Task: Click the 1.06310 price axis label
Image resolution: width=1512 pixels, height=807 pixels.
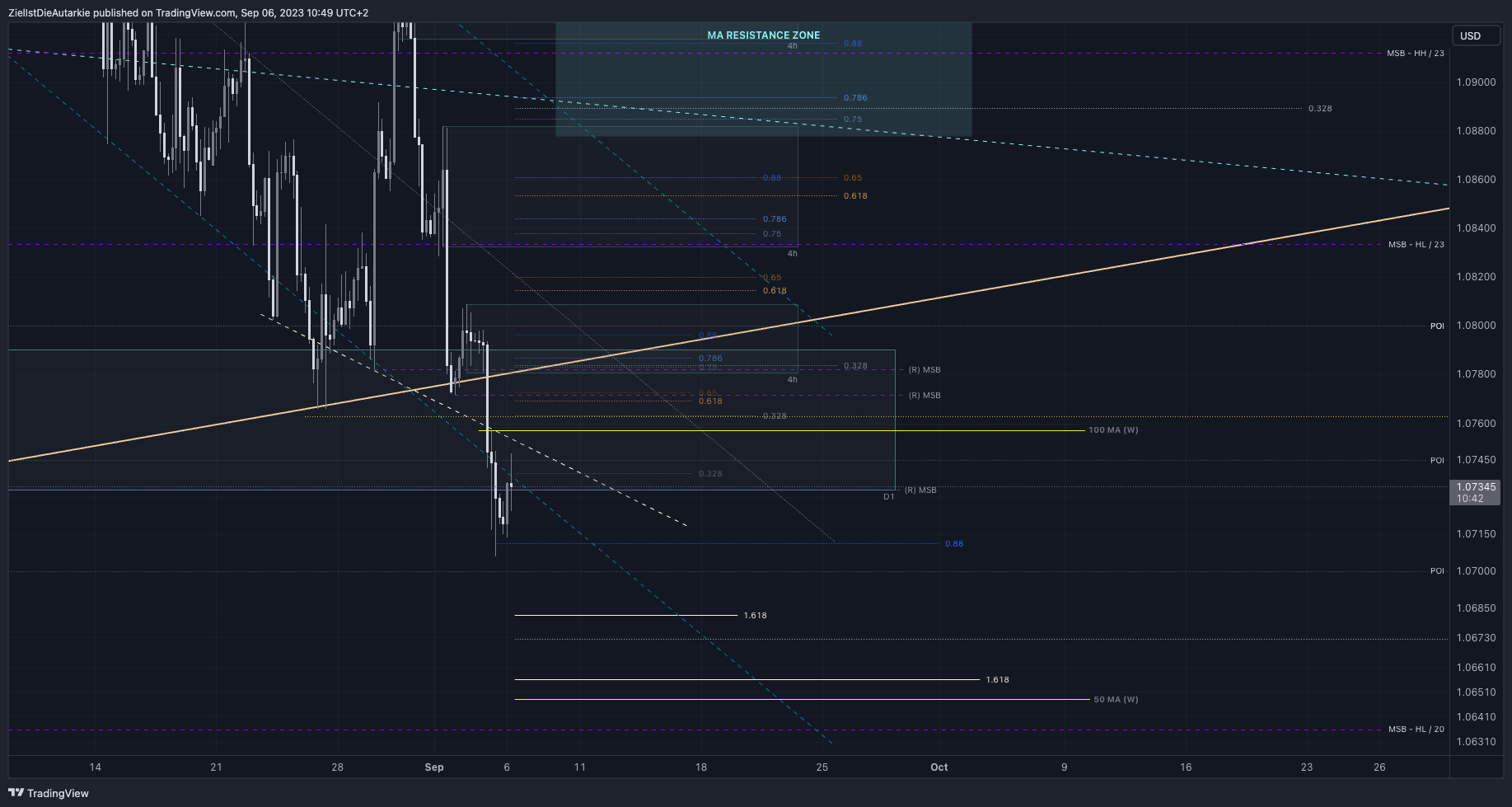Action: click(x=1477, y=742)
